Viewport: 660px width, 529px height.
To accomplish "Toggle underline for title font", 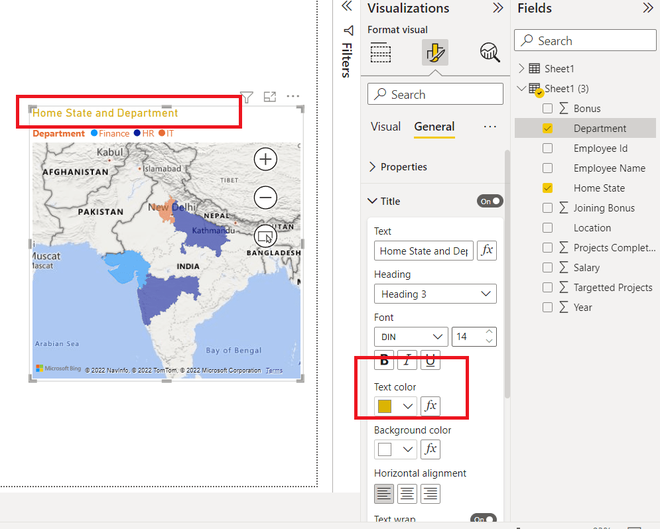I will pyautogui.click(x=430, y=360).
